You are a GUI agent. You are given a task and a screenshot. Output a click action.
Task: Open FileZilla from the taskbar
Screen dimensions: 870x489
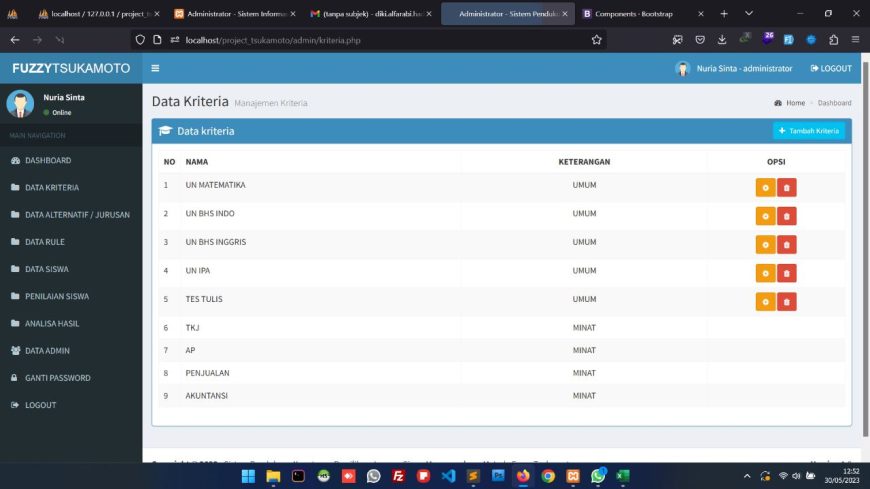point(398,476)
